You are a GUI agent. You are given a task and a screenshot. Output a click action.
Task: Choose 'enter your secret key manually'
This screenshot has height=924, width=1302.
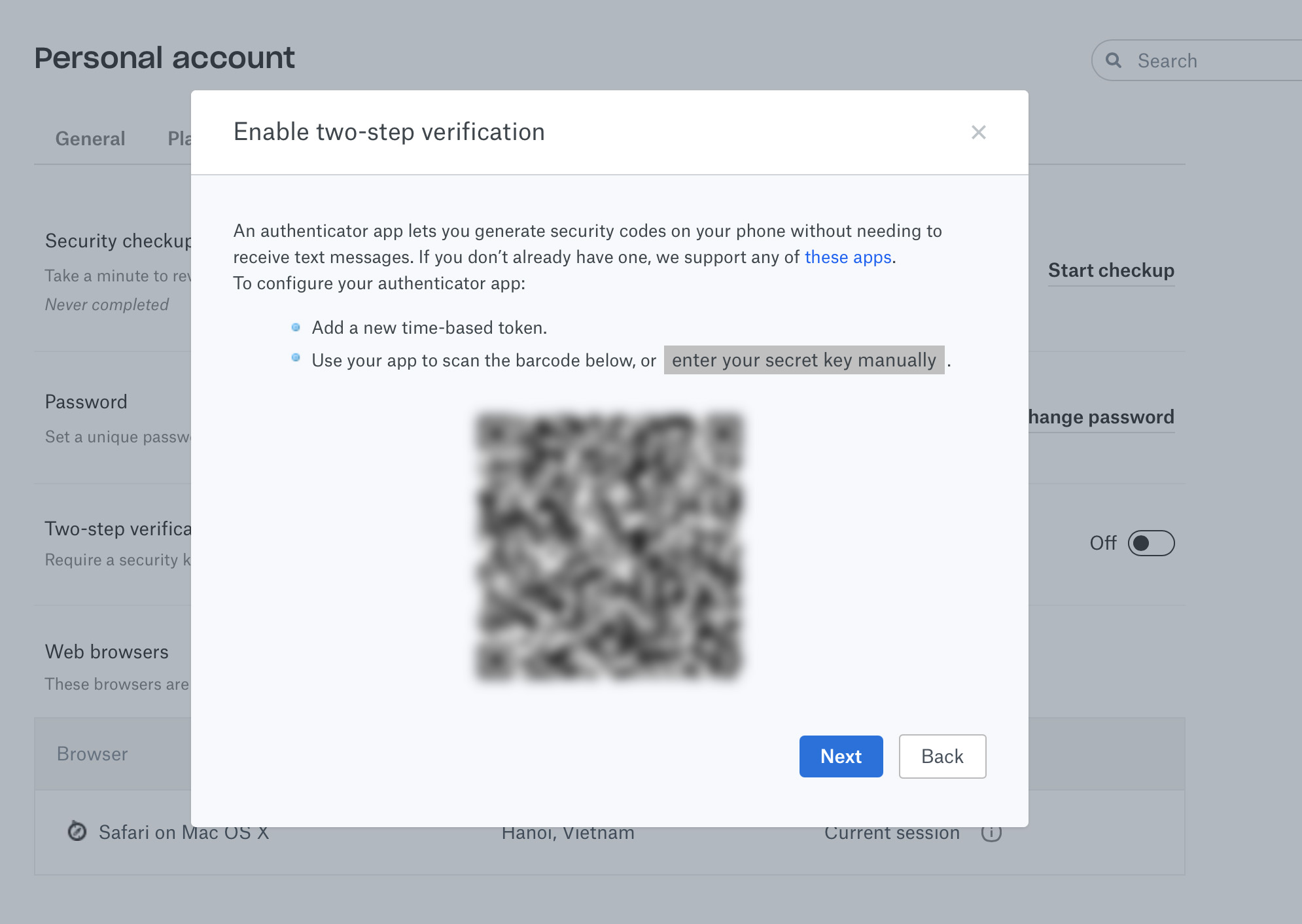coord(804,360)
